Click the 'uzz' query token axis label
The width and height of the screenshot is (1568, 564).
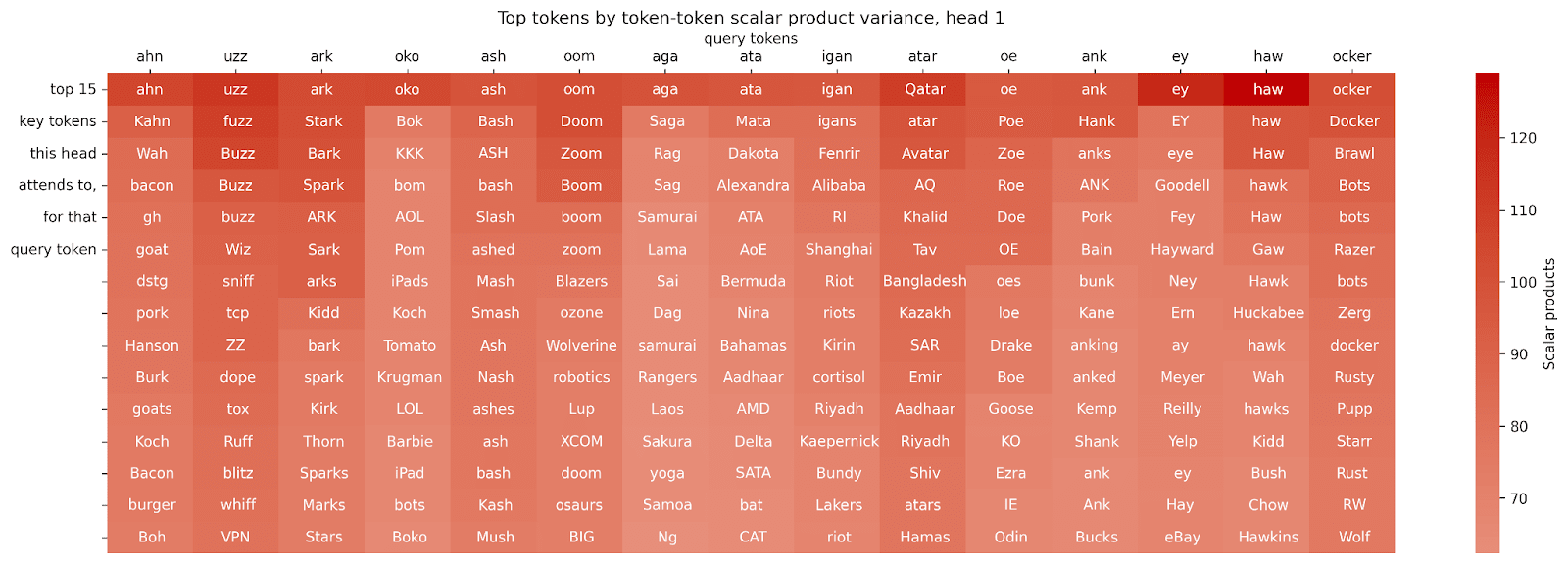pyautogui.click(x=235, y=56)
